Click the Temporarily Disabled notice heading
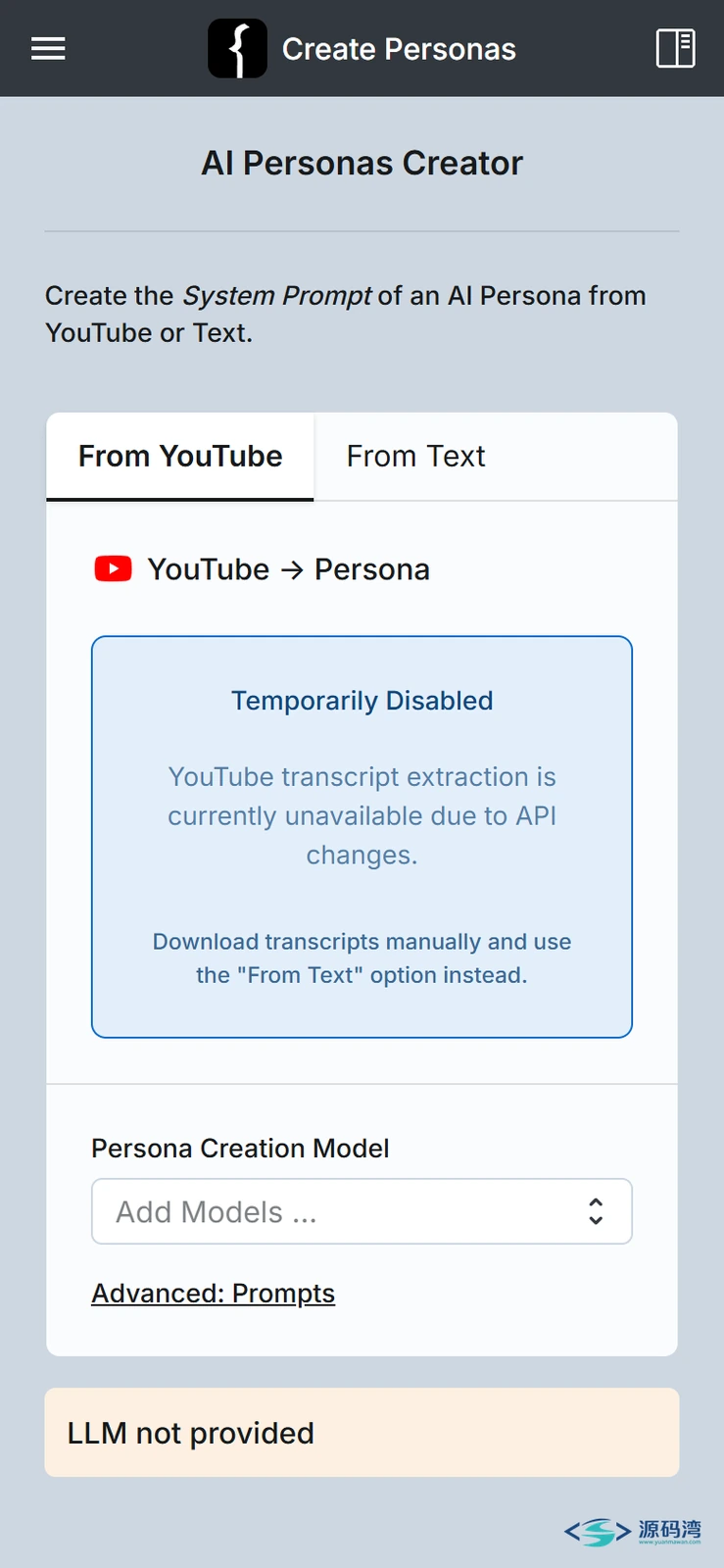 click(x=362, y=701)
